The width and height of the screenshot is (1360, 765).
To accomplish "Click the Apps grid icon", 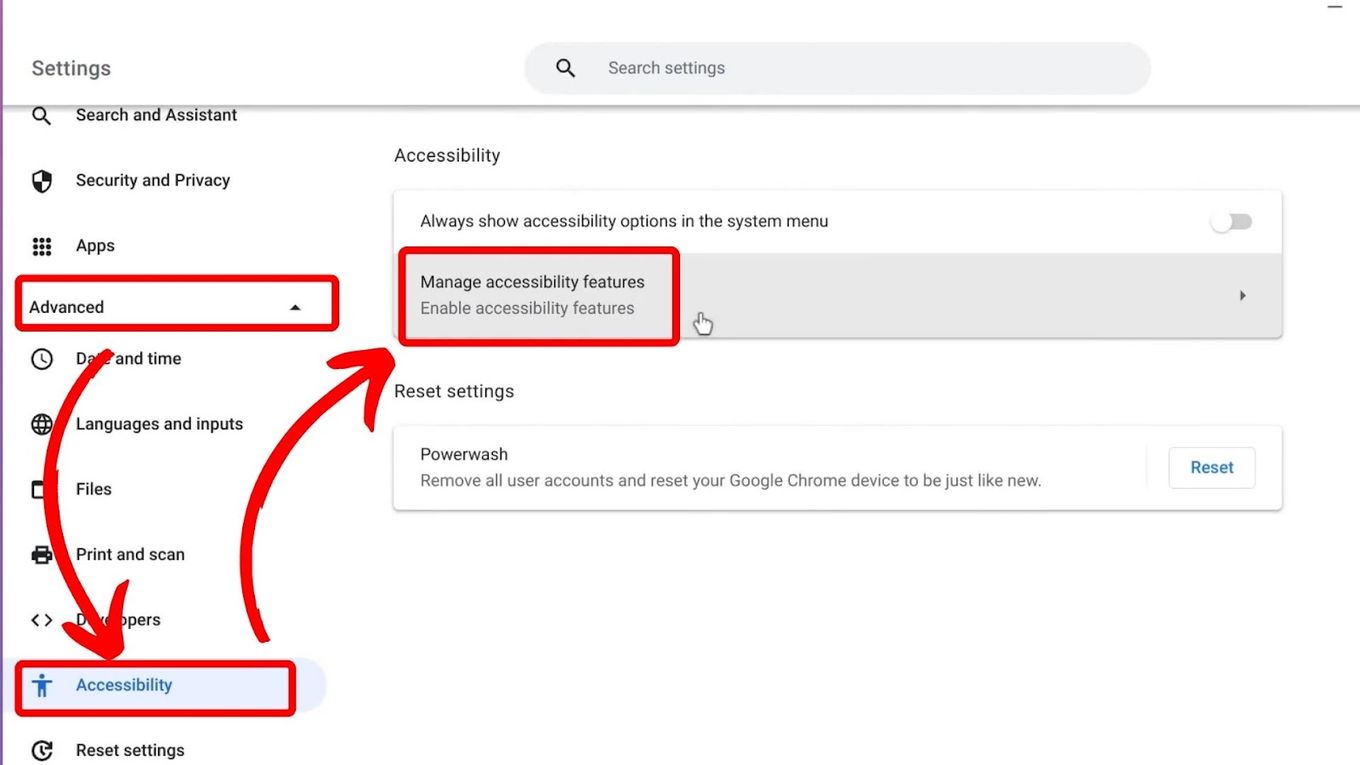I will pos(41,245).
